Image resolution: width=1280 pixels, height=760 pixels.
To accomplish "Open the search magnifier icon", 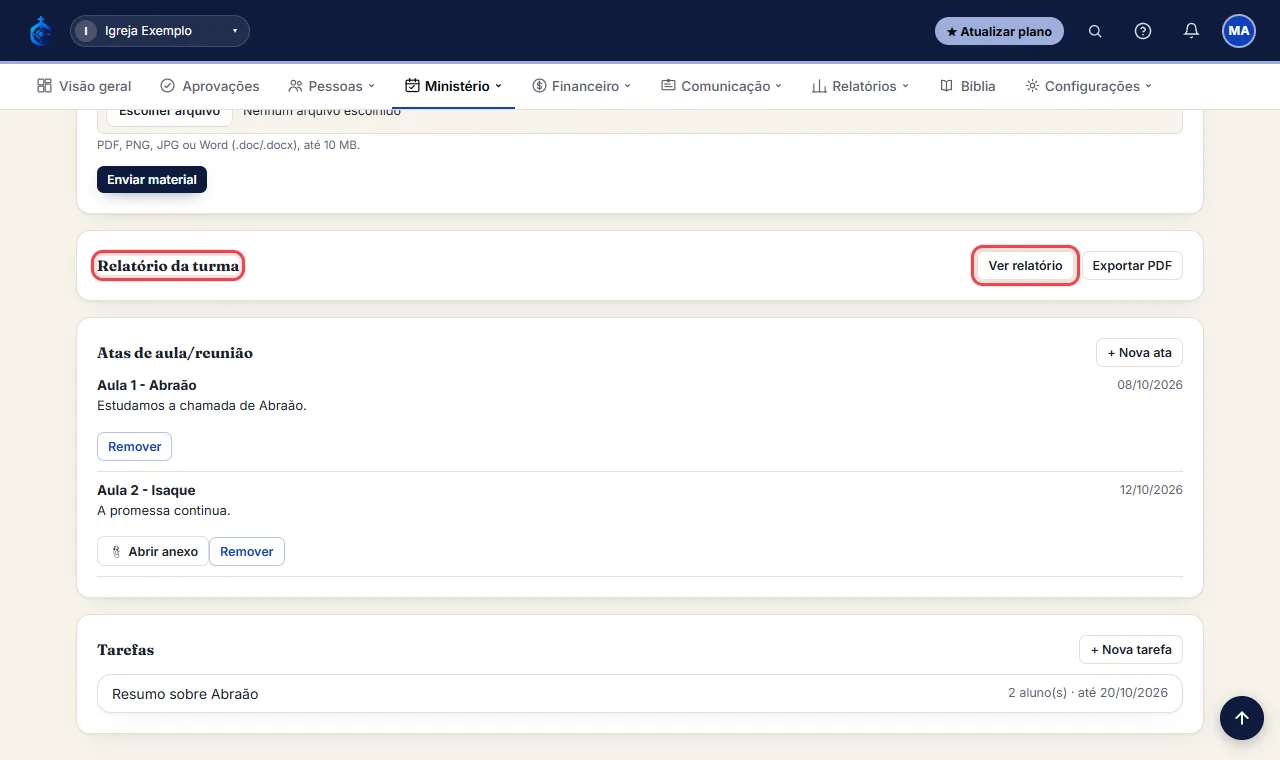I will pyautogui.click(x=1095, y=31).
